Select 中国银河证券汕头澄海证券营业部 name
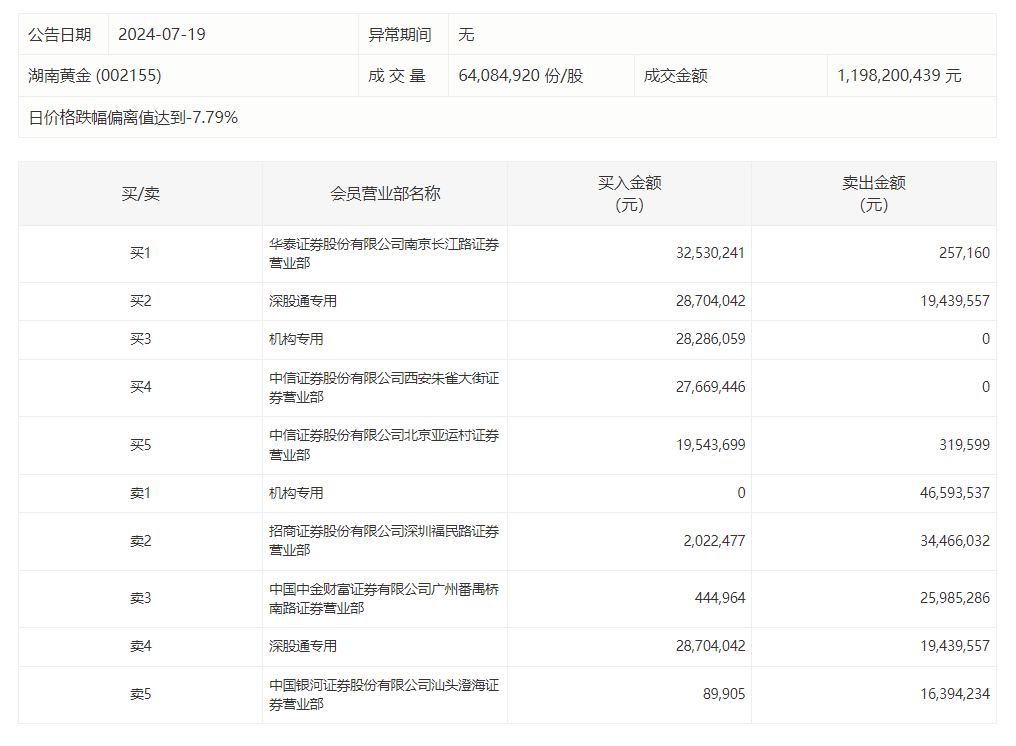Image resolution: width=1016 pixels, height=746 pixels. coord(384,695)
